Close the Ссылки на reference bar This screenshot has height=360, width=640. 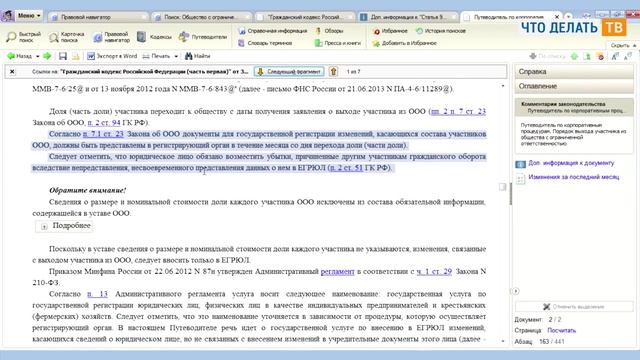click(x=12, y=71)
